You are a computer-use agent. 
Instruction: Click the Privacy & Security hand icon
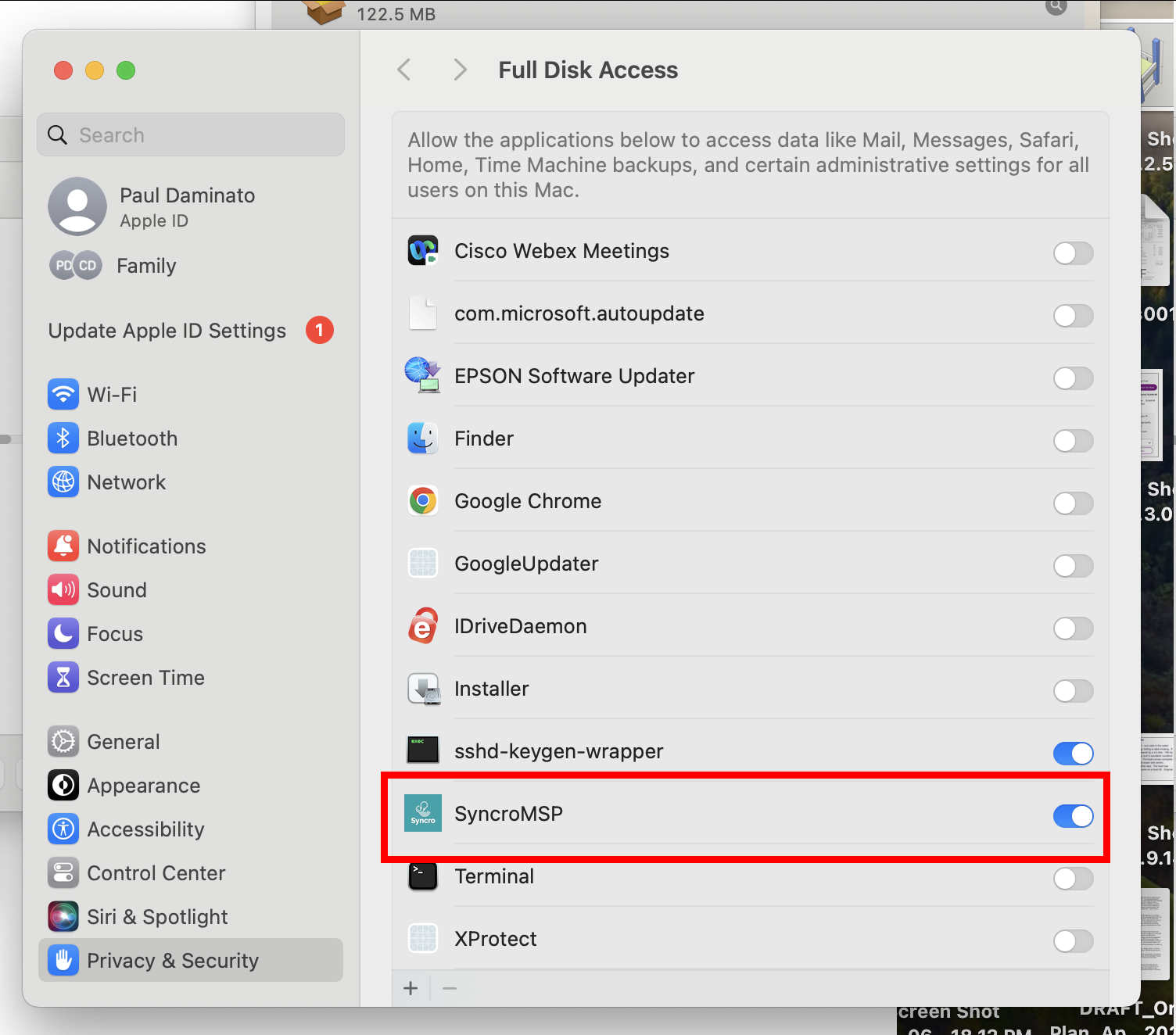click(63, 960)
